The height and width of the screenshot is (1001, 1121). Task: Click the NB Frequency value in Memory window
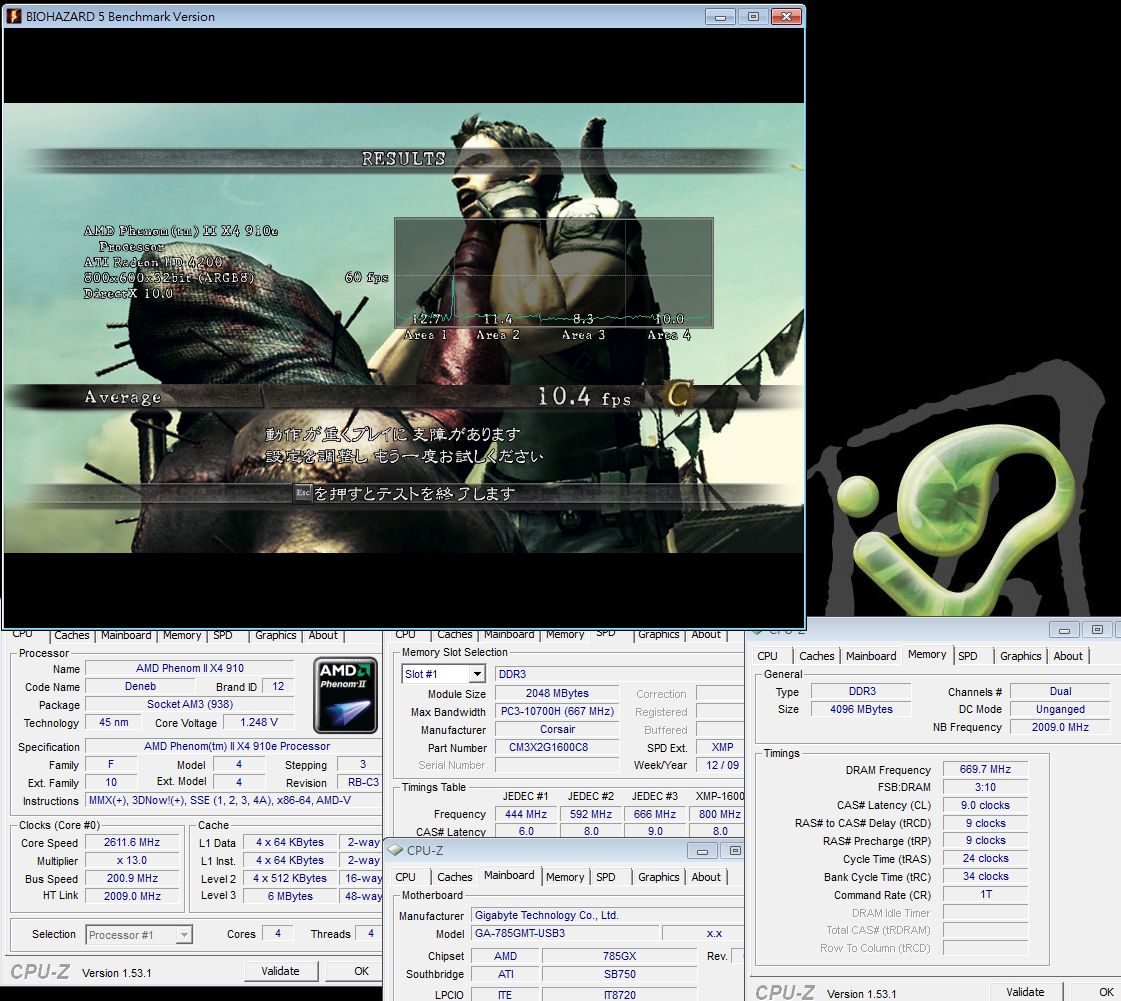1060,727
